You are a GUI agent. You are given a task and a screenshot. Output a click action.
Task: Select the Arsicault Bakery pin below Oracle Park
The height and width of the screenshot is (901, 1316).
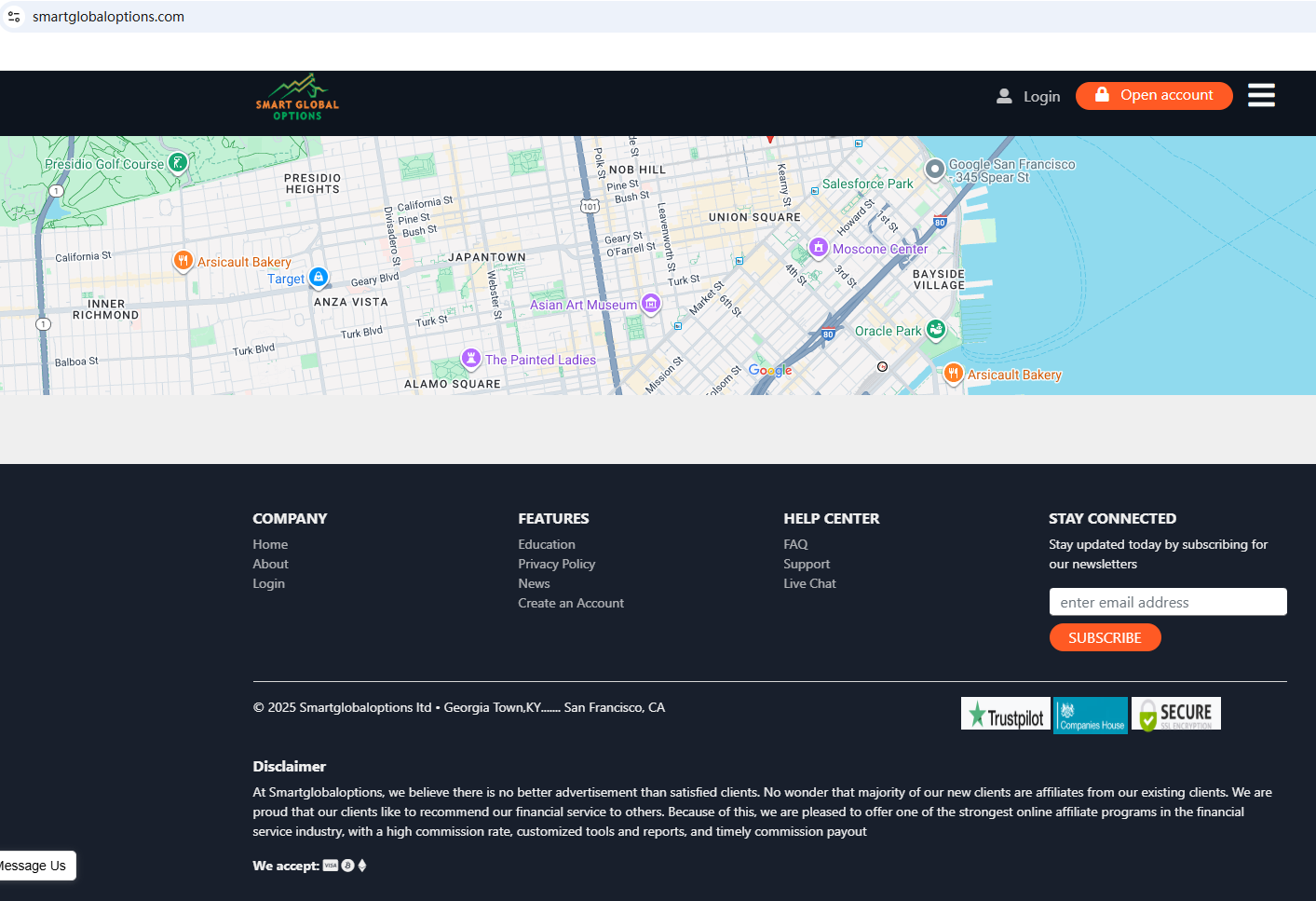[953, 374]
